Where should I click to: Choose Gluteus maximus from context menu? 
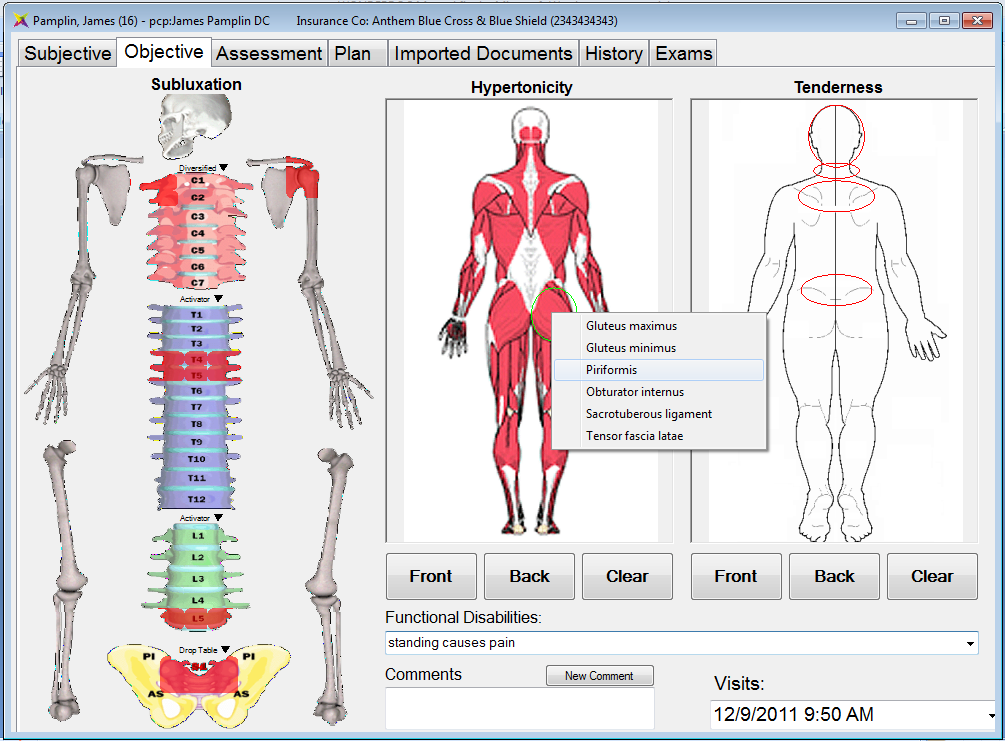pyautogui.click(x=659, y=326)
